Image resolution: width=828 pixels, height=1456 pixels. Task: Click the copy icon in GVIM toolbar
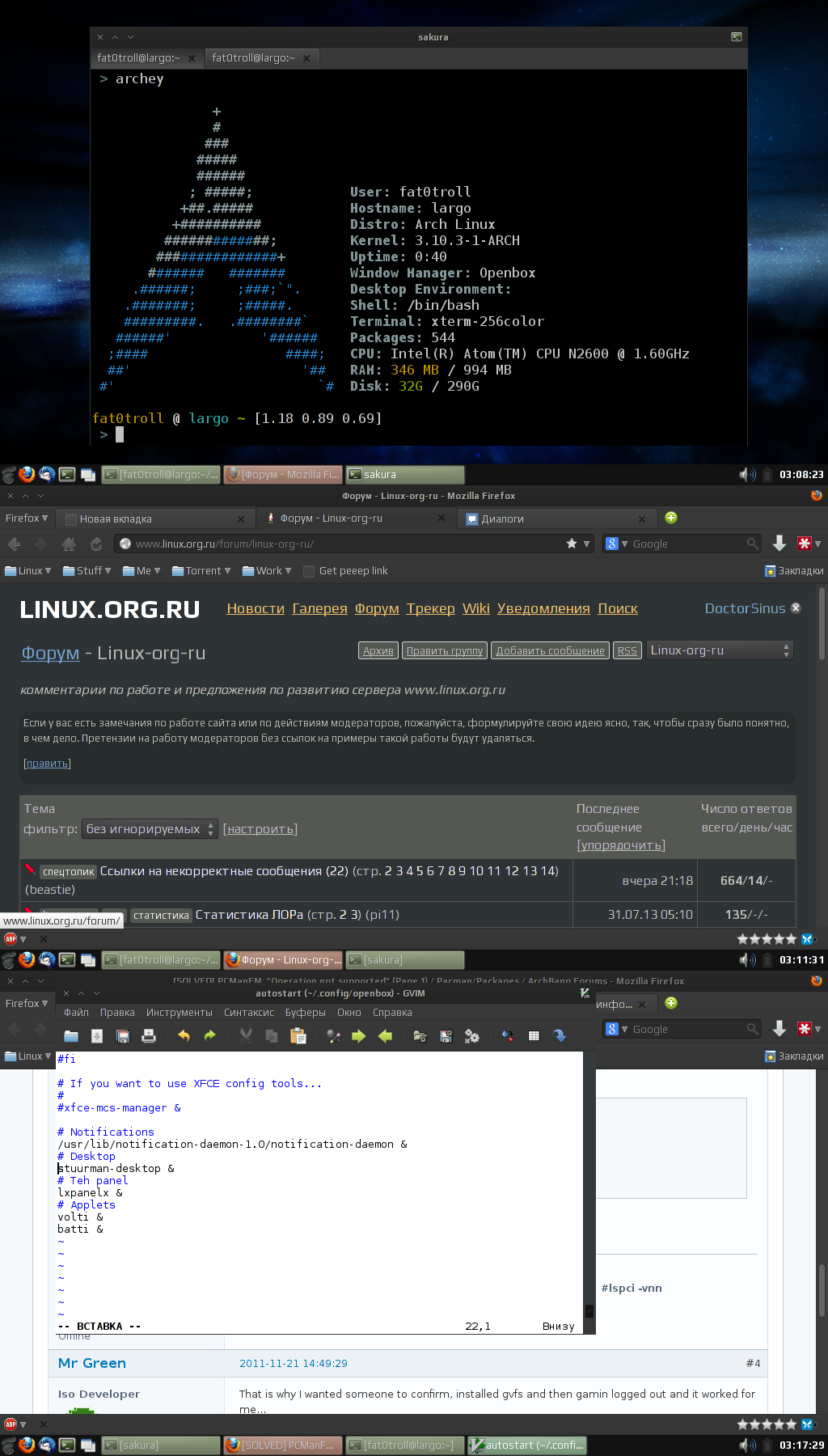[272, 1035]
